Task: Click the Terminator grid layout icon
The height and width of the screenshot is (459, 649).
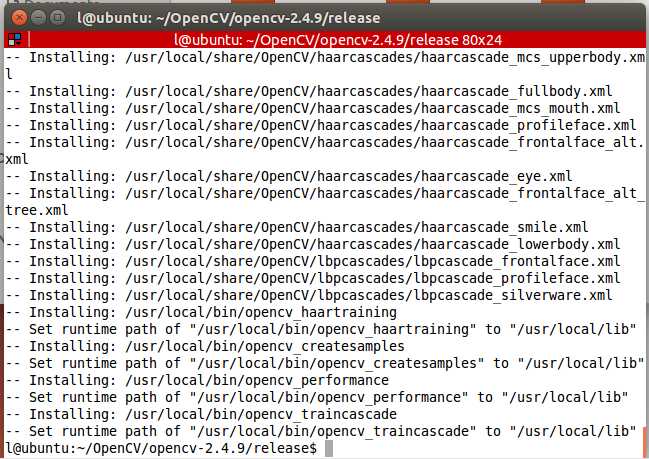Action: click(x=15, y=40)
